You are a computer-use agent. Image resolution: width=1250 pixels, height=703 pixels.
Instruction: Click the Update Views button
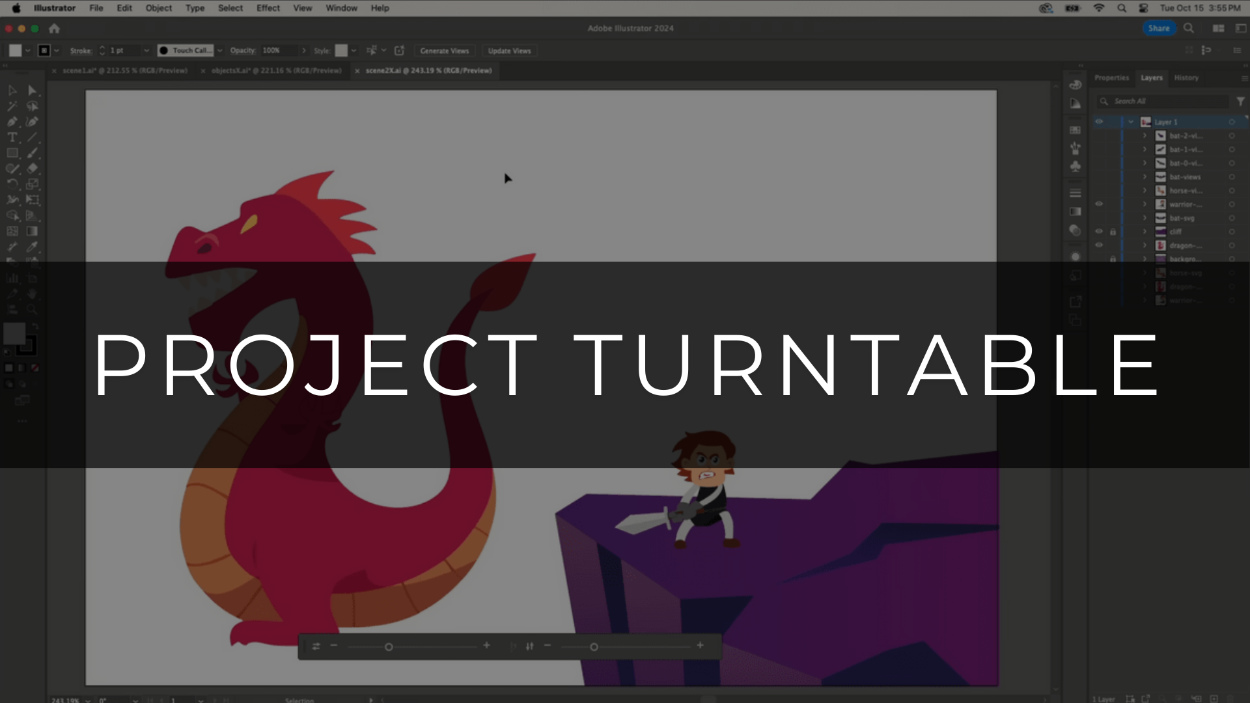(509, 50)
